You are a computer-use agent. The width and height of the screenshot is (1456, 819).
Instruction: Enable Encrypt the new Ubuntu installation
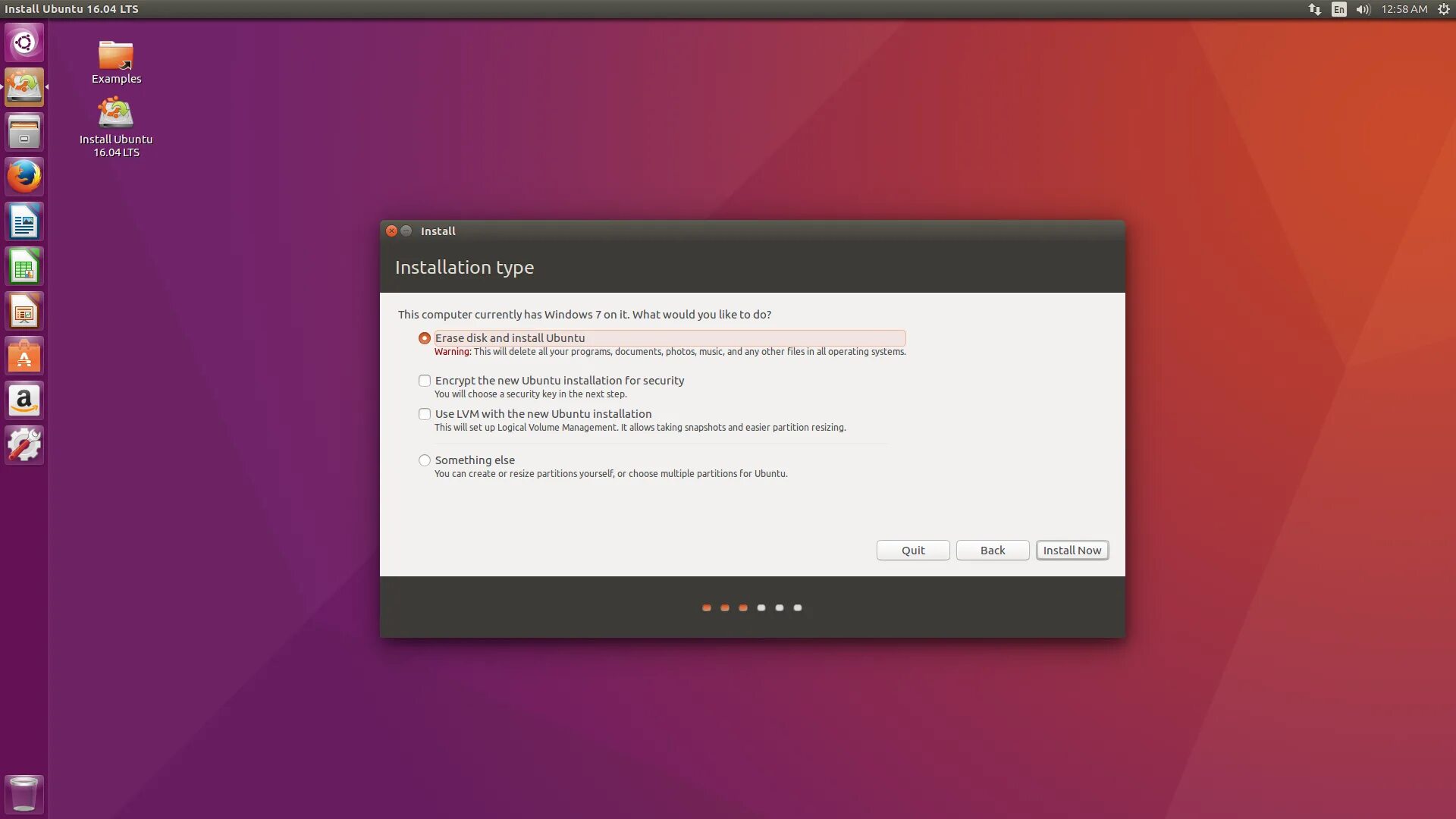coord(425,381)
